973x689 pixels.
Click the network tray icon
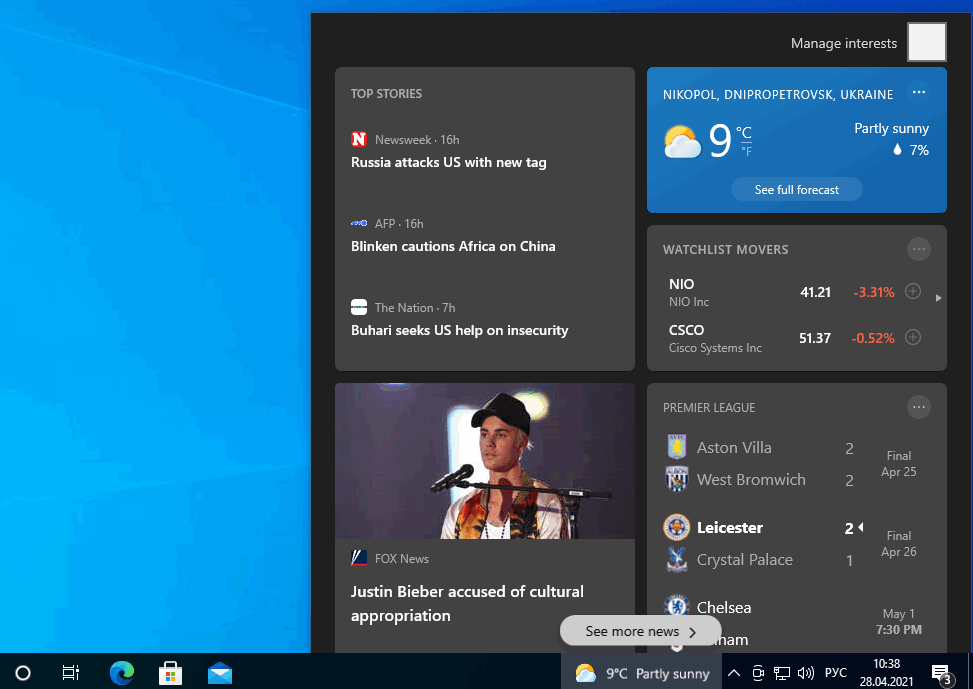(x=782, y=673)
